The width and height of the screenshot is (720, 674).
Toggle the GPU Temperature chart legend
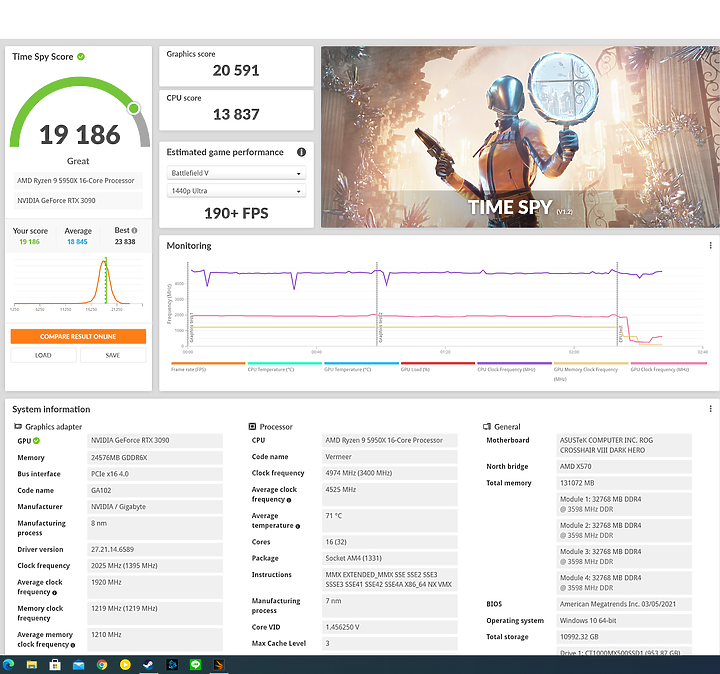click(361, 367)
